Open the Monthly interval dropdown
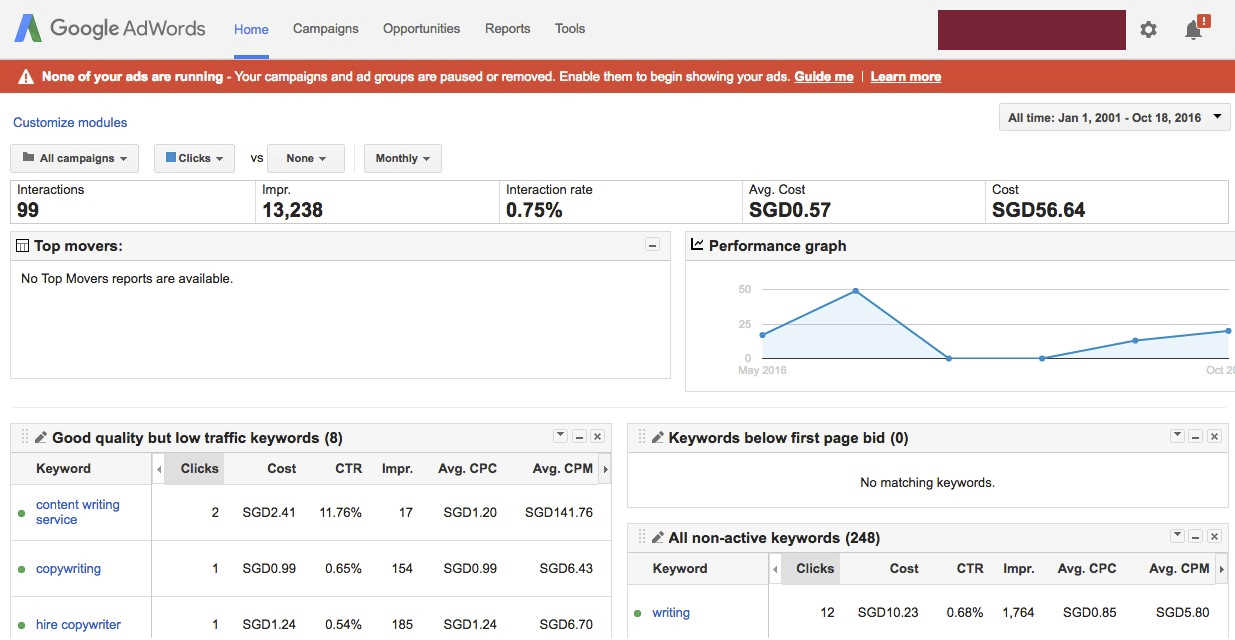Viewport: 1235px width, 640px height. tap(403, 158)
